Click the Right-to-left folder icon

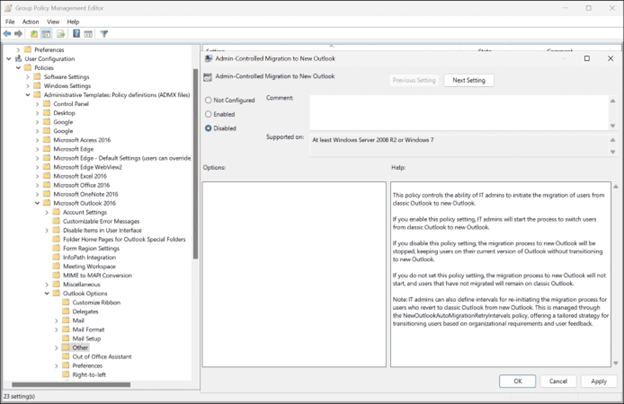point(66,375)
